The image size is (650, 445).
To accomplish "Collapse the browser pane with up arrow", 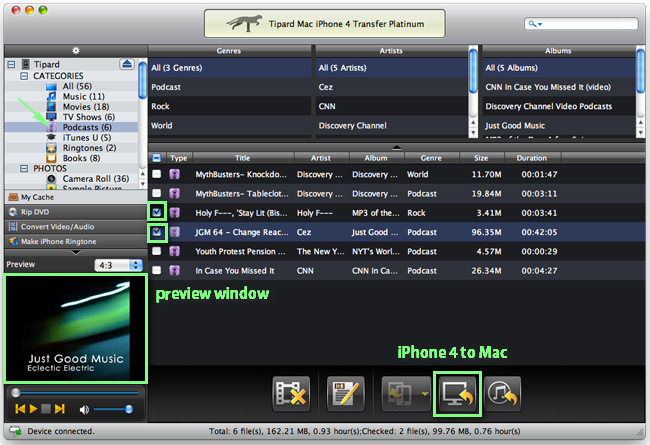I will tap(397, 147).
